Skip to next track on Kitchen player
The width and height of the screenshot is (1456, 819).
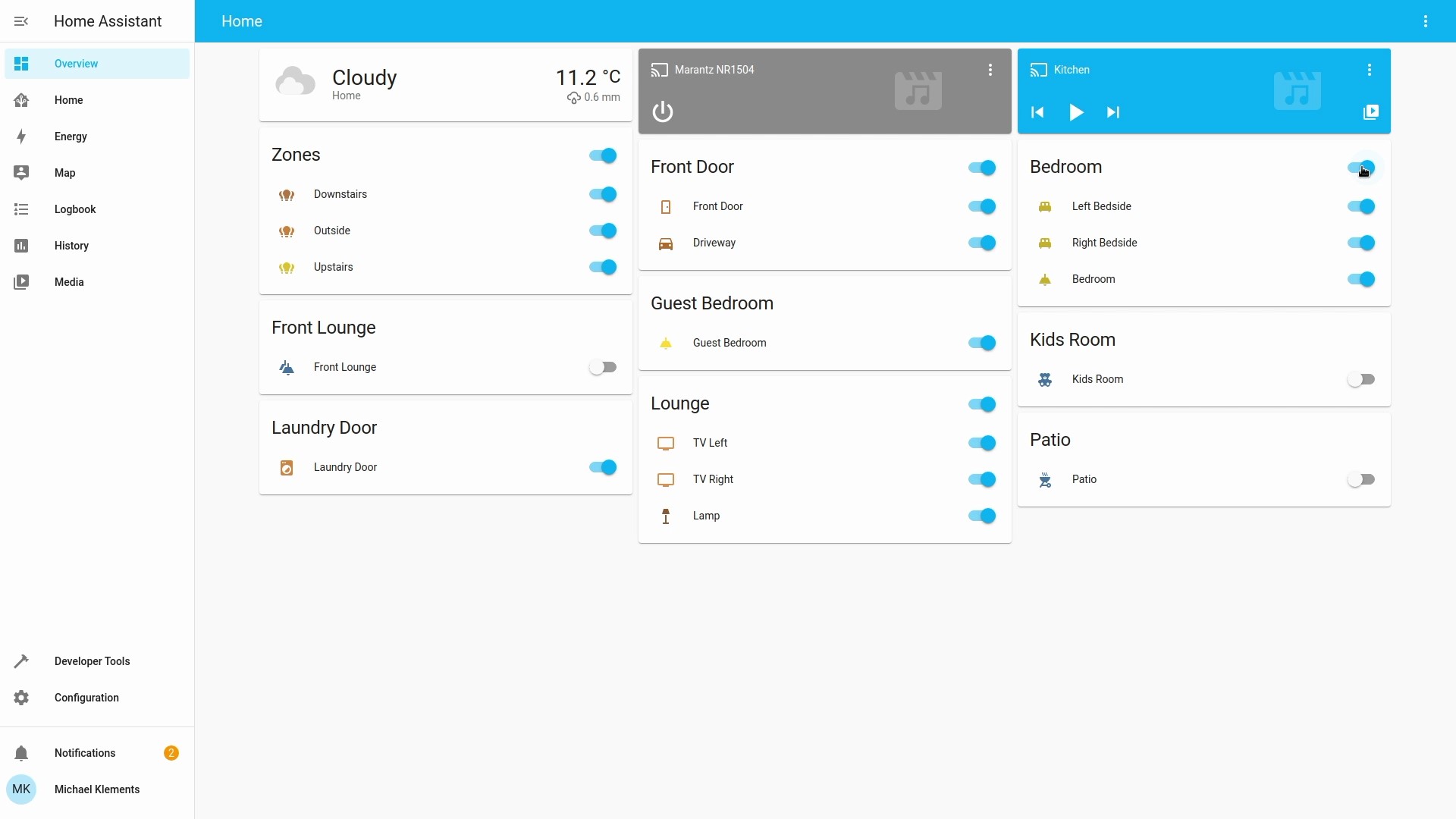[x=1112, y=112]
